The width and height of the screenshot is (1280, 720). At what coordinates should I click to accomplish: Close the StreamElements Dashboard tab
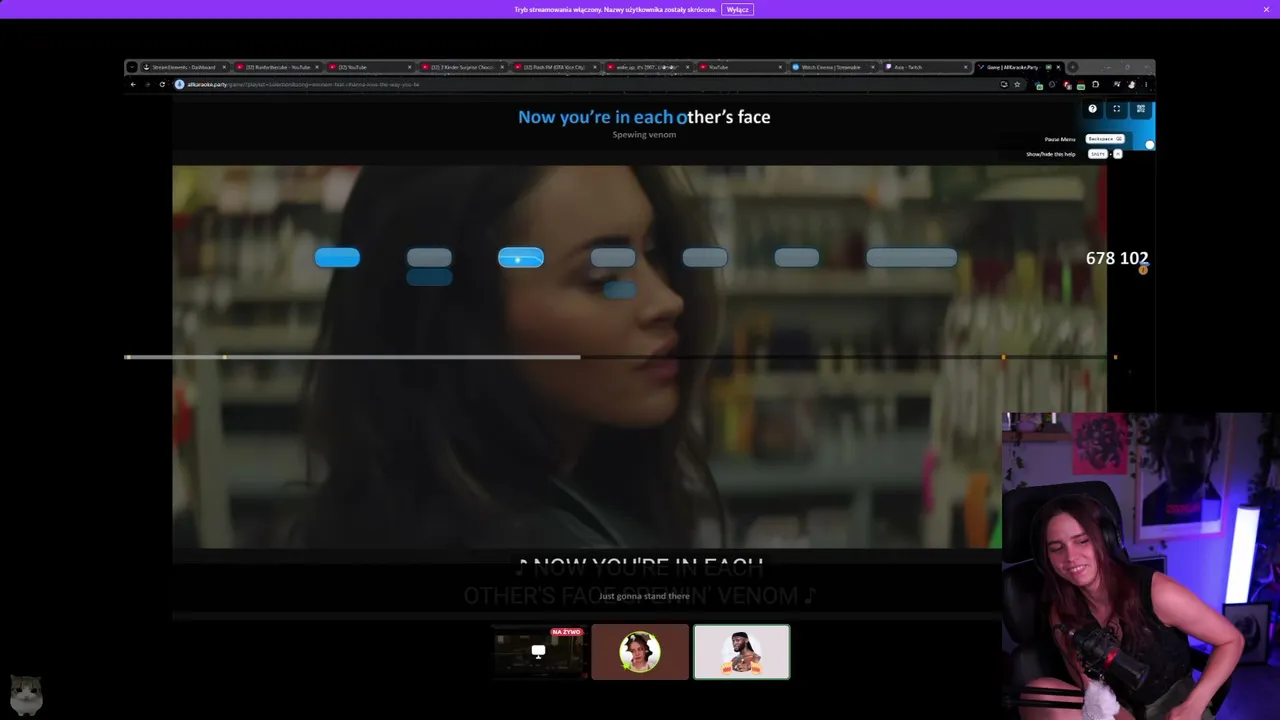[224, 67]
